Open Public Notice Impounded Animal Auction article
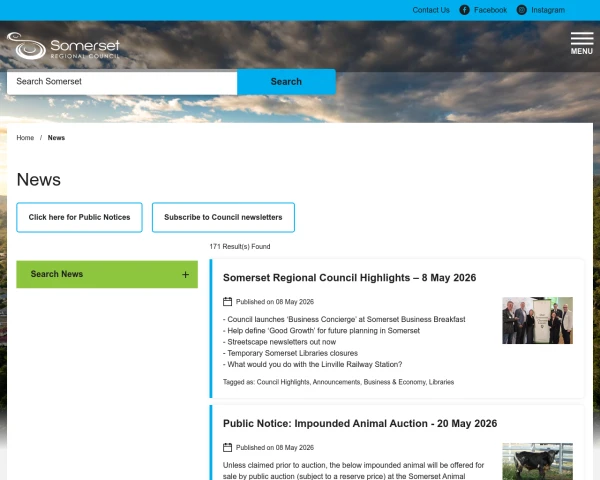 coord(360,423)
